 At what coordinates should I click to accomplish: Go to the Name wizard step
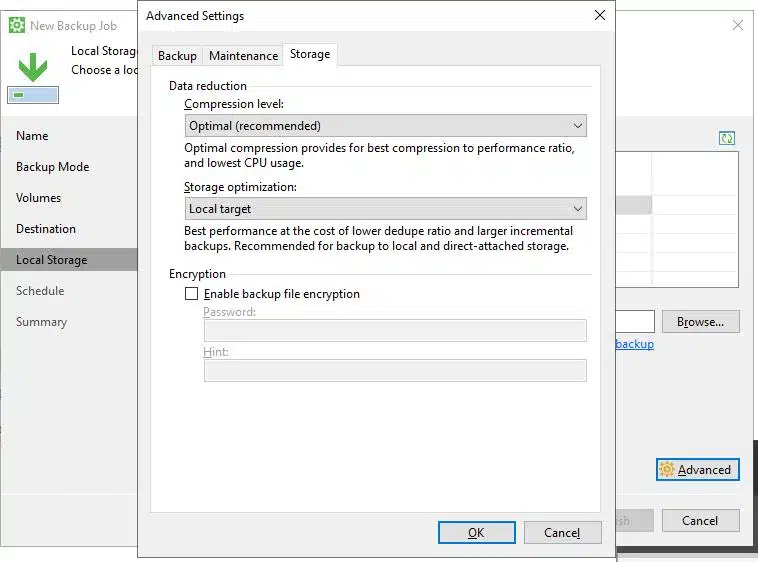pos(32,136)
